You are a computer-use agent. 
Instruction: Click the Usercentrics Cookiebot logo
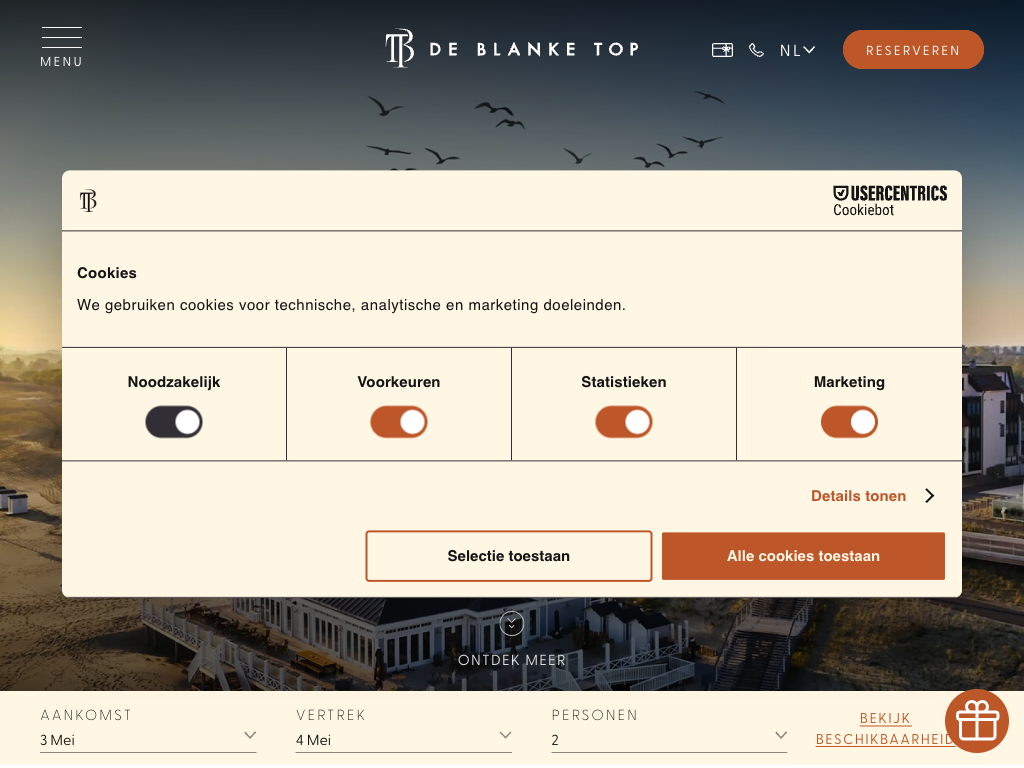(x=889, y=200)
